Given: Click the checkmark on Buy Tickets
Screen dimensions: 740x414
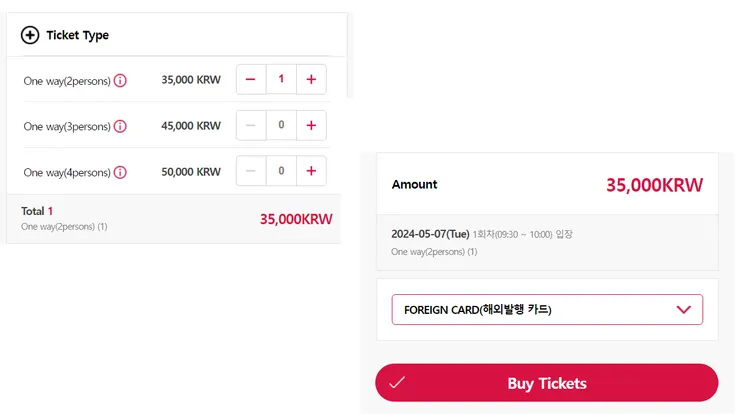Looking at the screenshot, I should click(x=397, y=383).
